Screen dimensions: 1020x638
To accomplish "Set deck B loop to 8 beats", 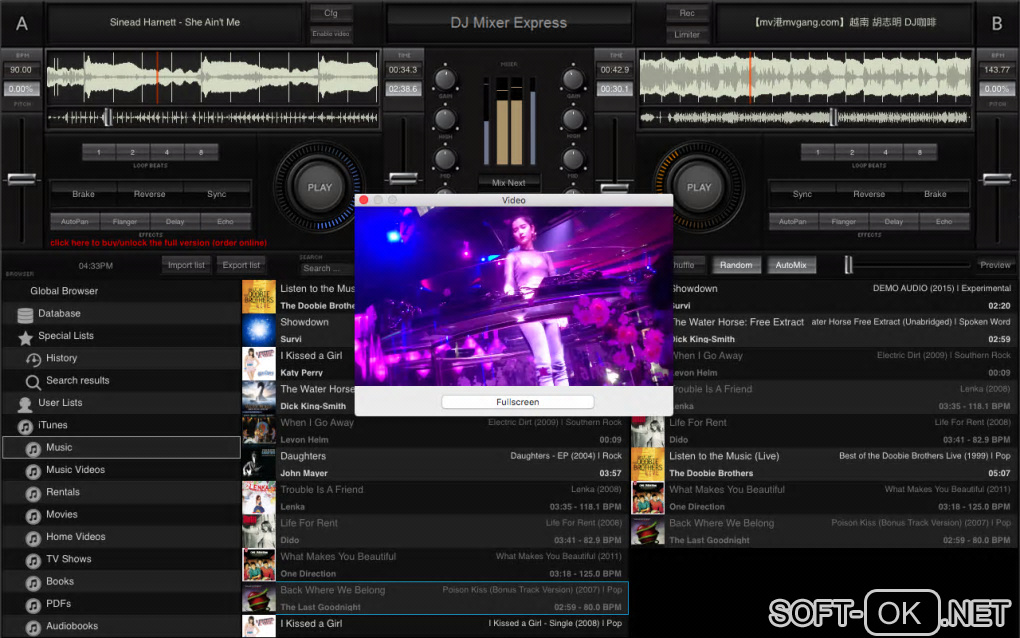I will tap(920, 152).
